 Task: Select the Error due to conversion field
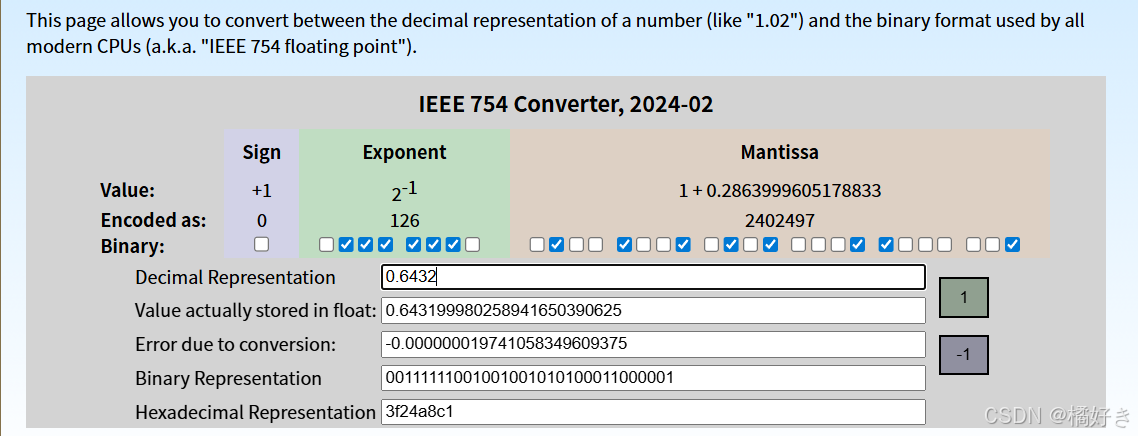(653, 345)
